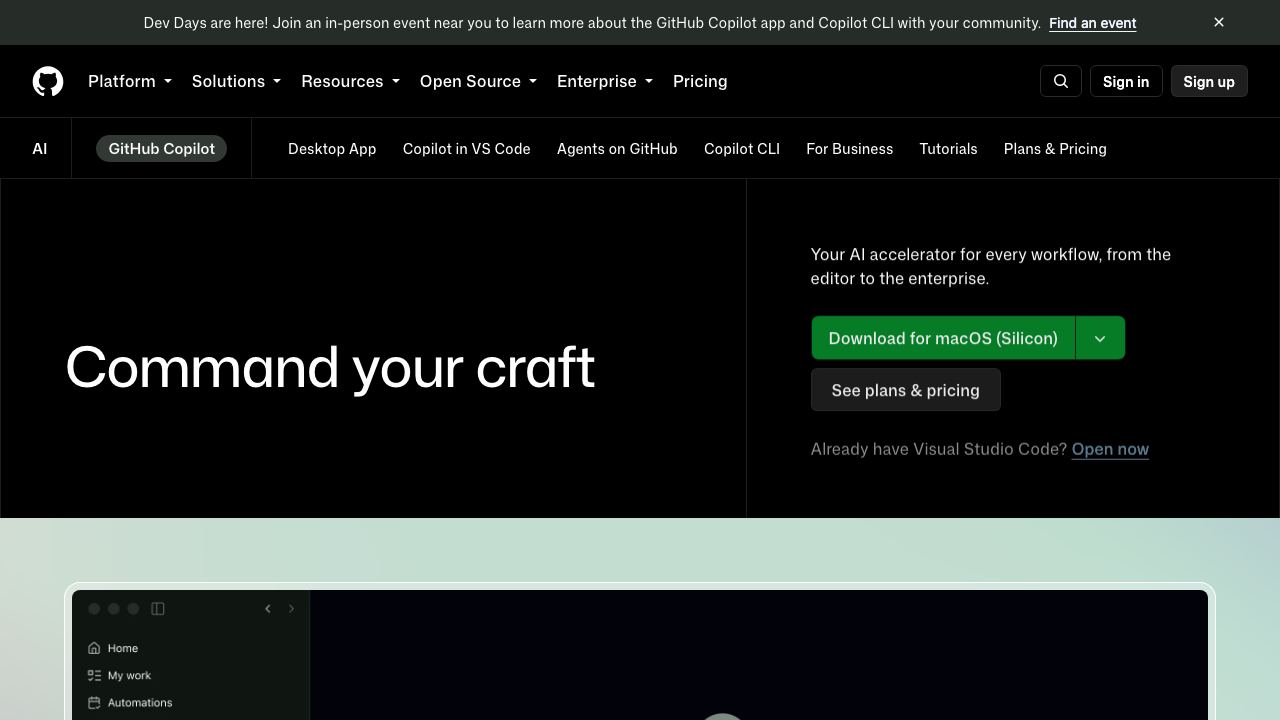The image size is (1280, 720).
Task: Click the Automations calendar icon
Action: pyautogui.click(x=94, y=702)
